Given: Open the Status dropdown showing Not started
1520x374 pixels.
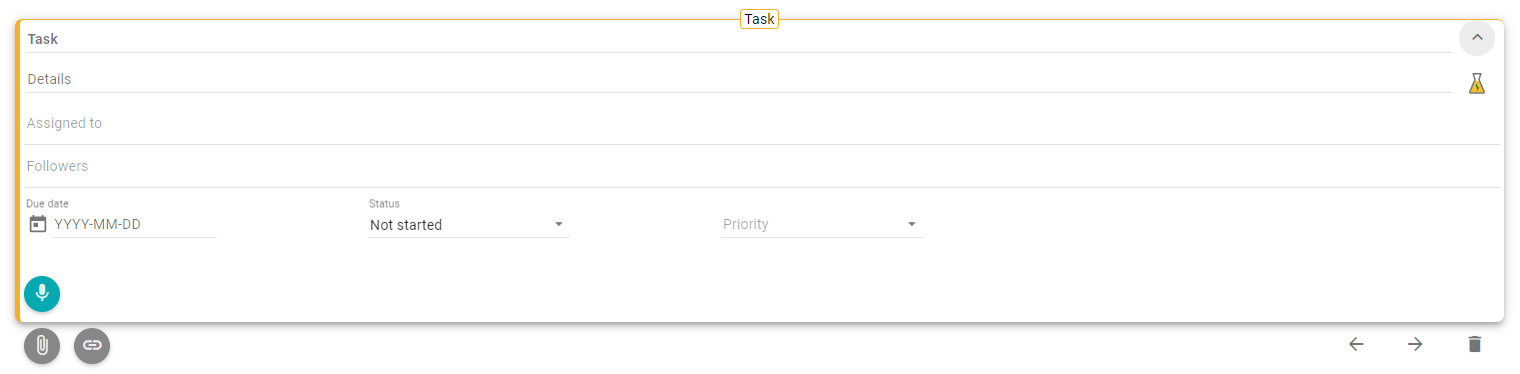Looking at the screenshot, I should (x=468, y=225).
